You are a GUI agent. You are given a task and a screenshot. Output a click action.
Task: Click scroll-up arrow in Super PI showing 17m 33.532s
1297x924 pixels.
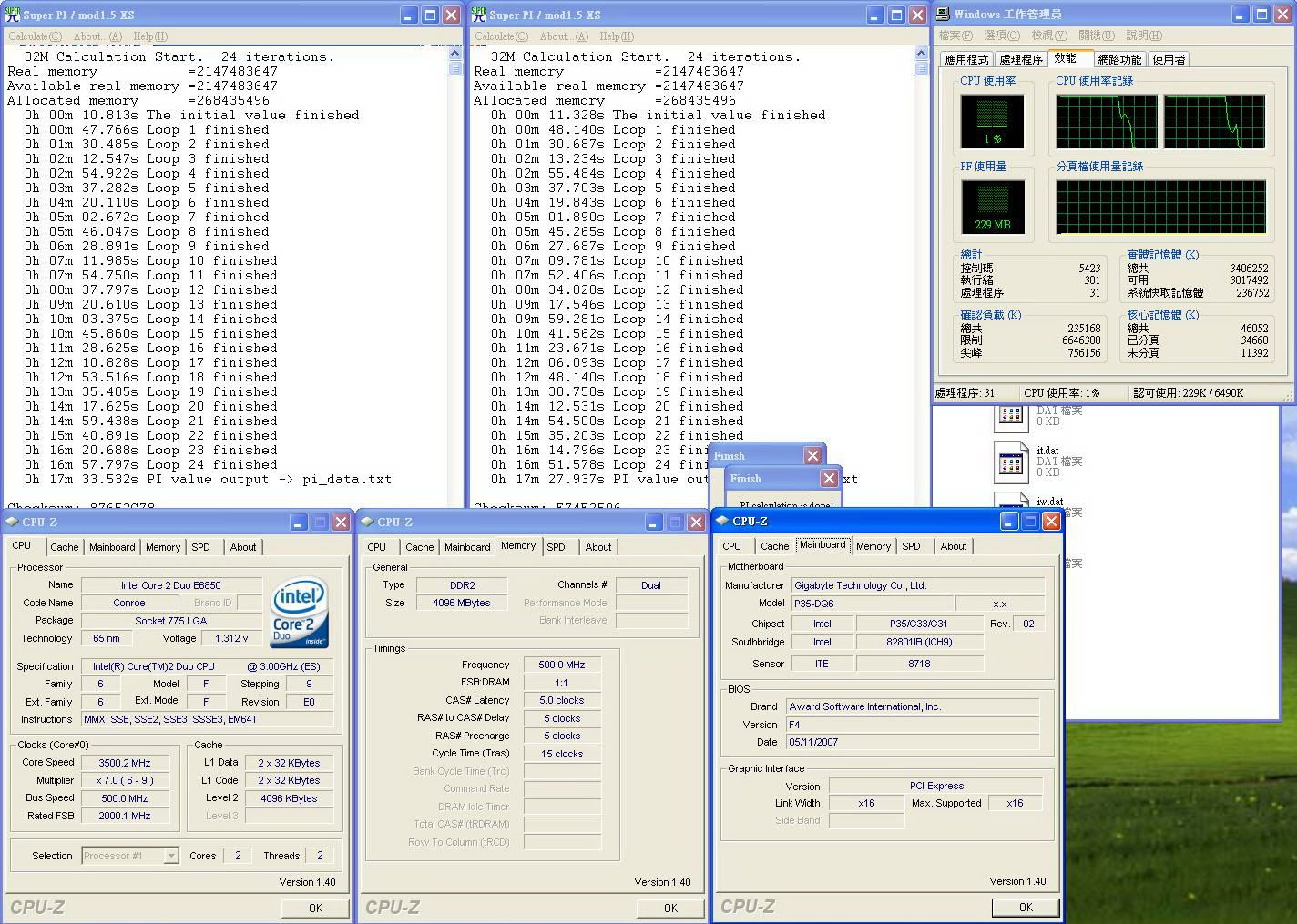[455, 55]
